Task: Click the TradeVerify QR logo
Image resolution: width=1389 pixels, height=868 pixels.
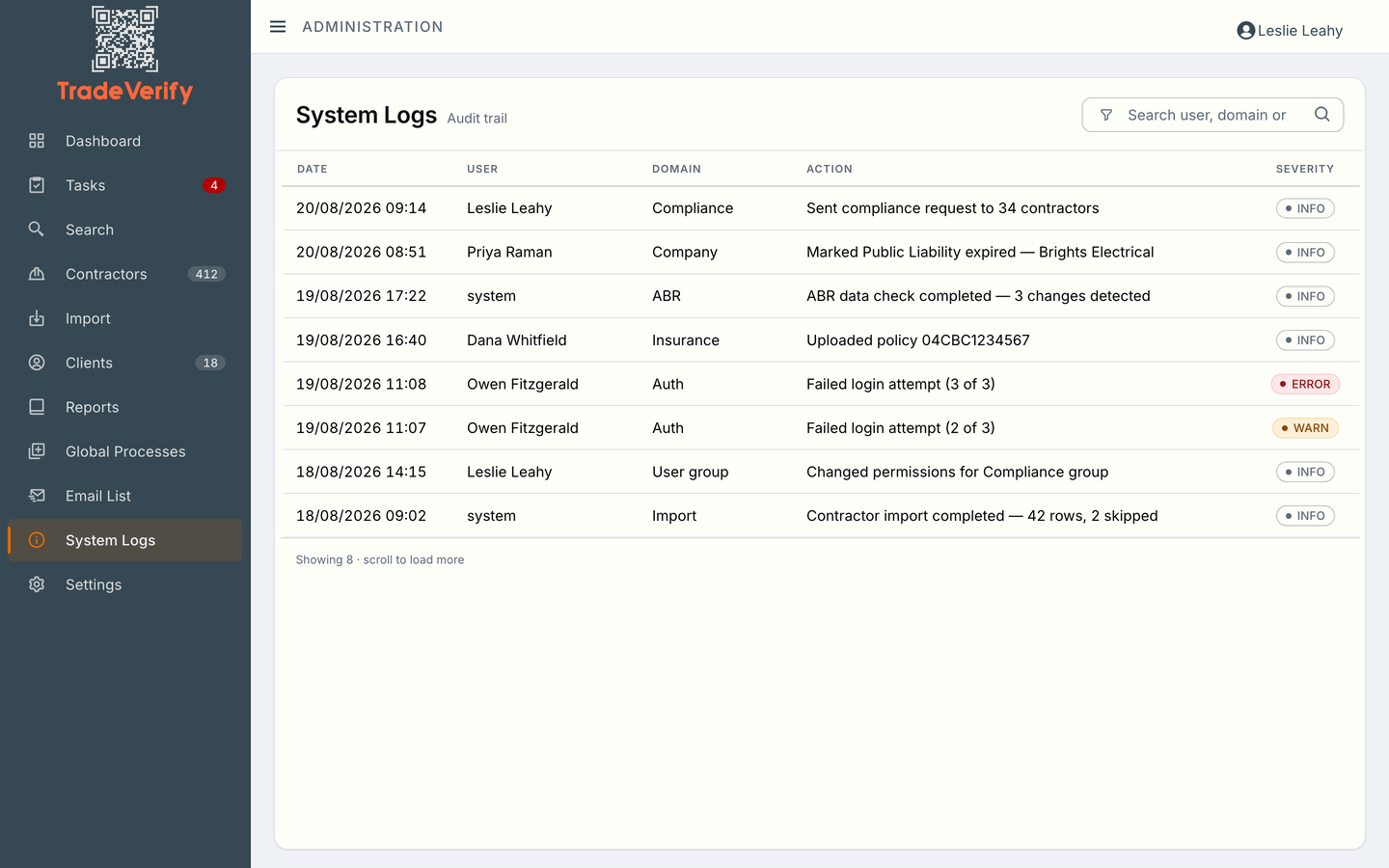Action: (x=124, y=40)
